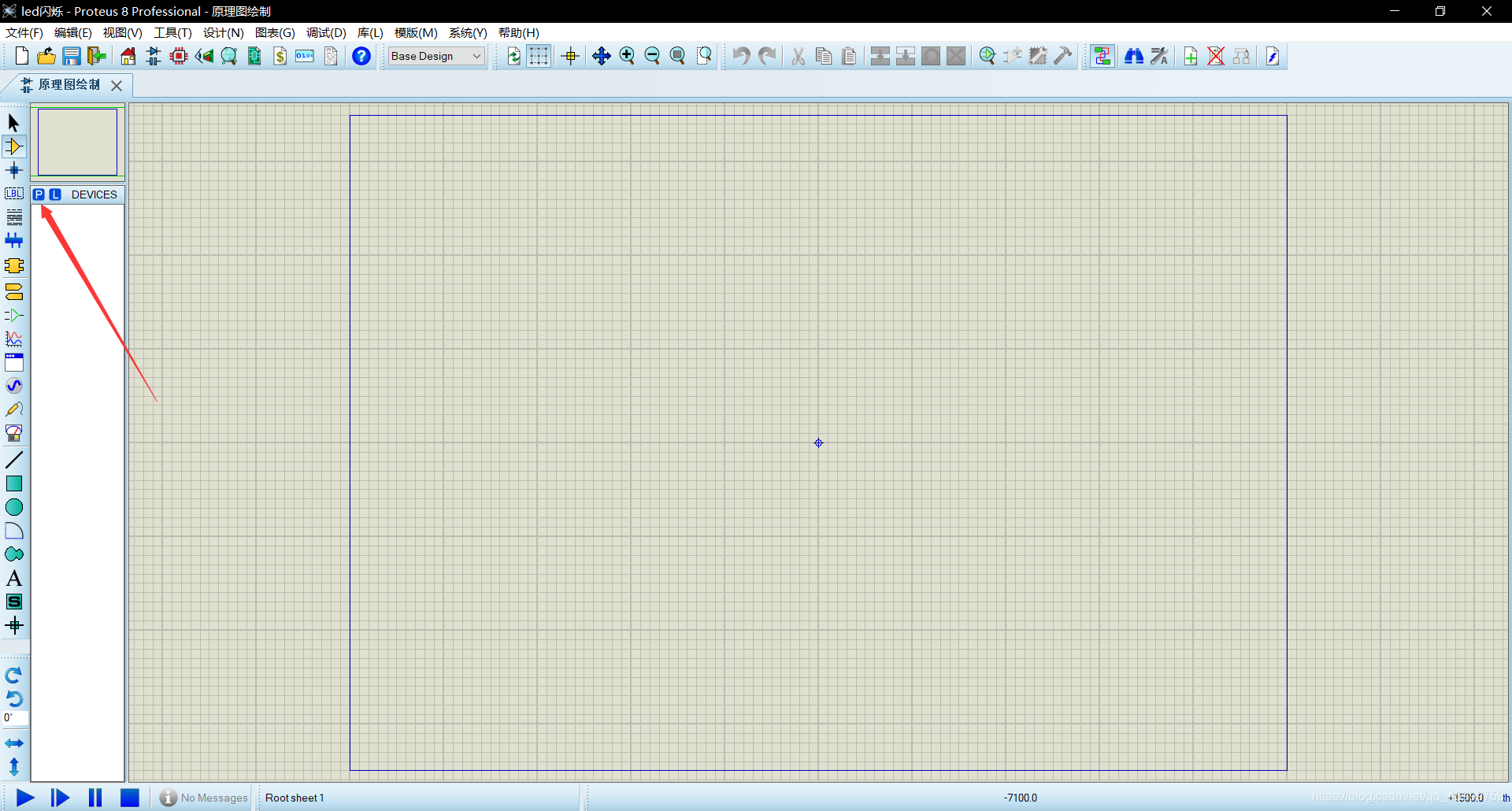Viewport: 1512px width, 811px height.
Task: Toggle the false origin crosshair
Action: (570, 56)
